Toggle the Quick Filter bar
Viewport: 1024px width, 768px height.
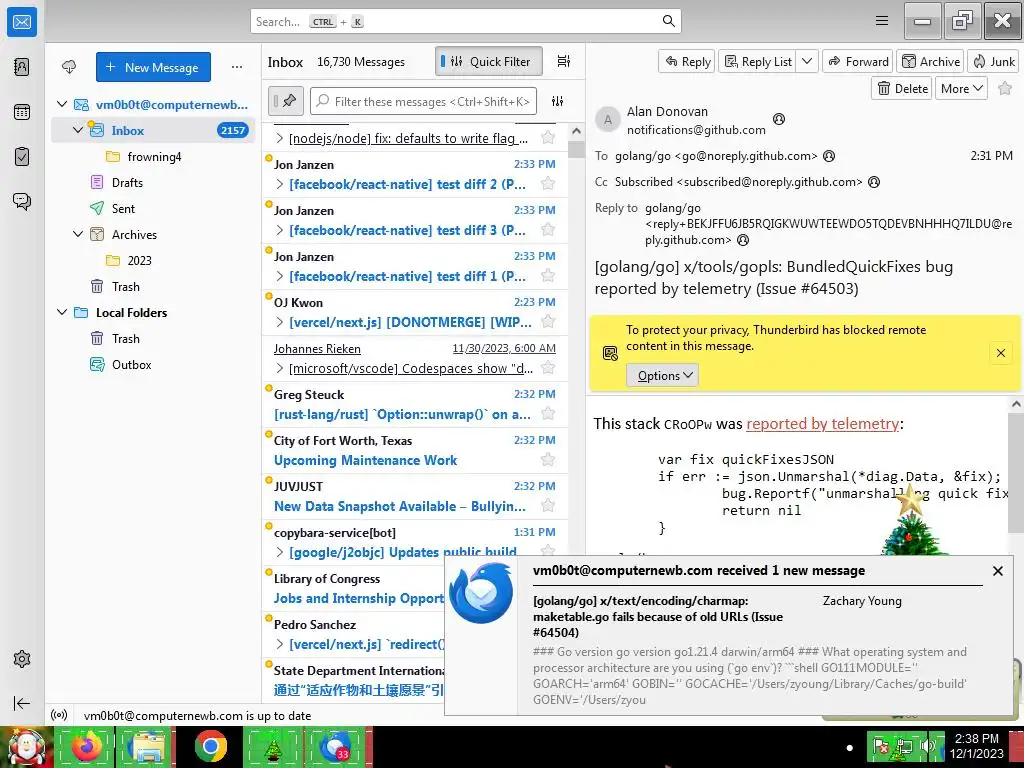(x=488, y=61)
